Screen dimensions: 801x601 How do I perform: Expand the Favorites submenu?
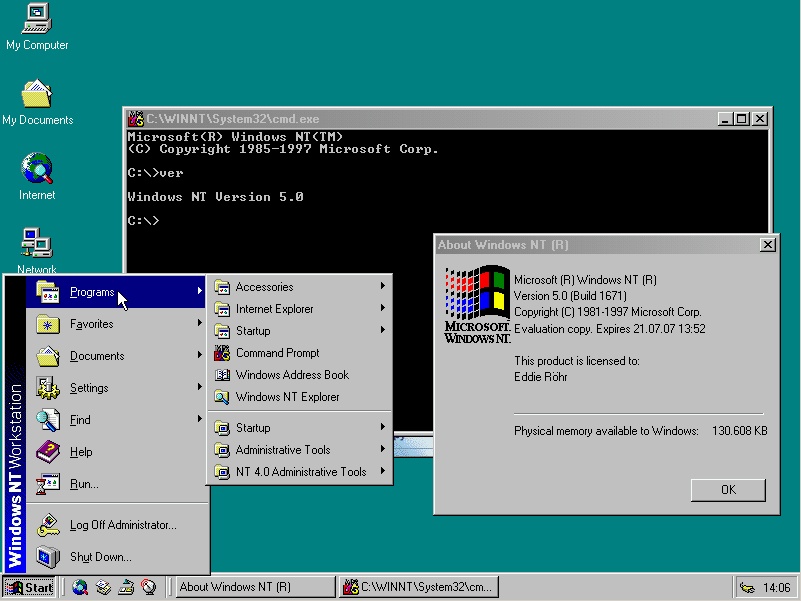coord(91,324)
